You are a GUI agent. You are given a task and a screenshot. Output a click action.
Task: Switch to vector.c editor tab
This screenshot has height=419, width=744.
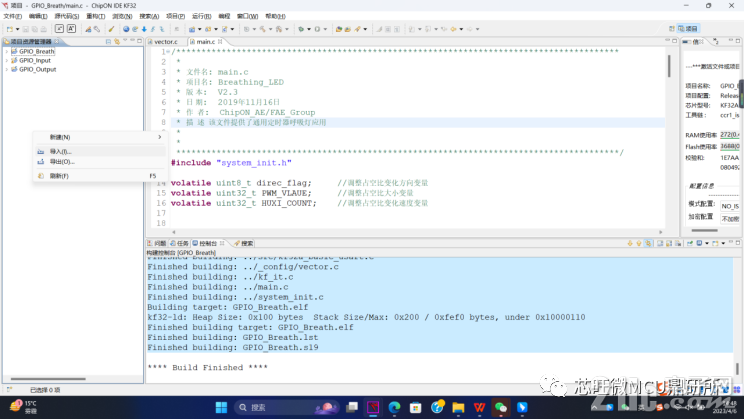(x=165, y=42)
